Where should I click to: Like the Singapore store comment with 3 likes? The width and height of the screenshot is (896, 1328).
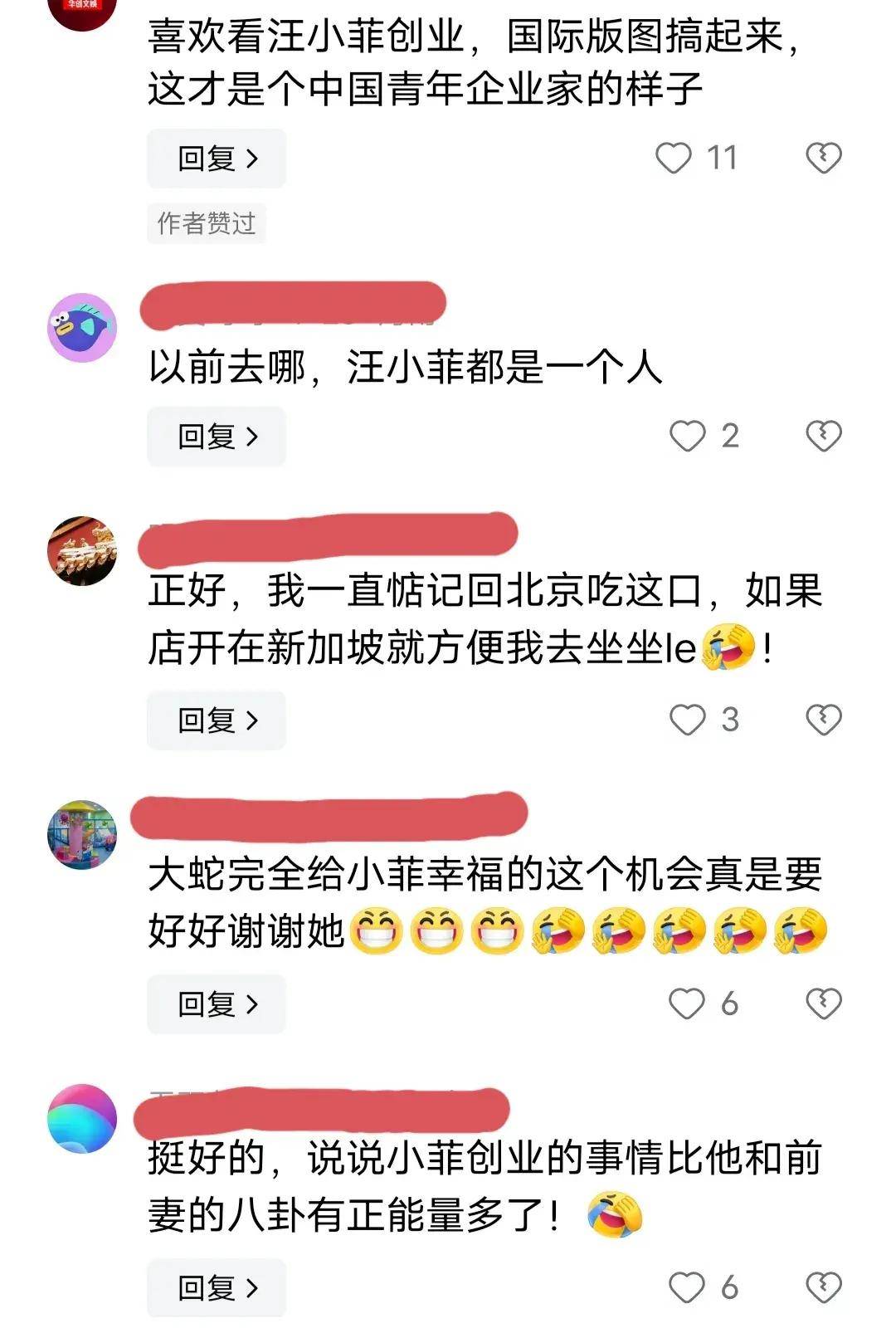click(687, 720)
